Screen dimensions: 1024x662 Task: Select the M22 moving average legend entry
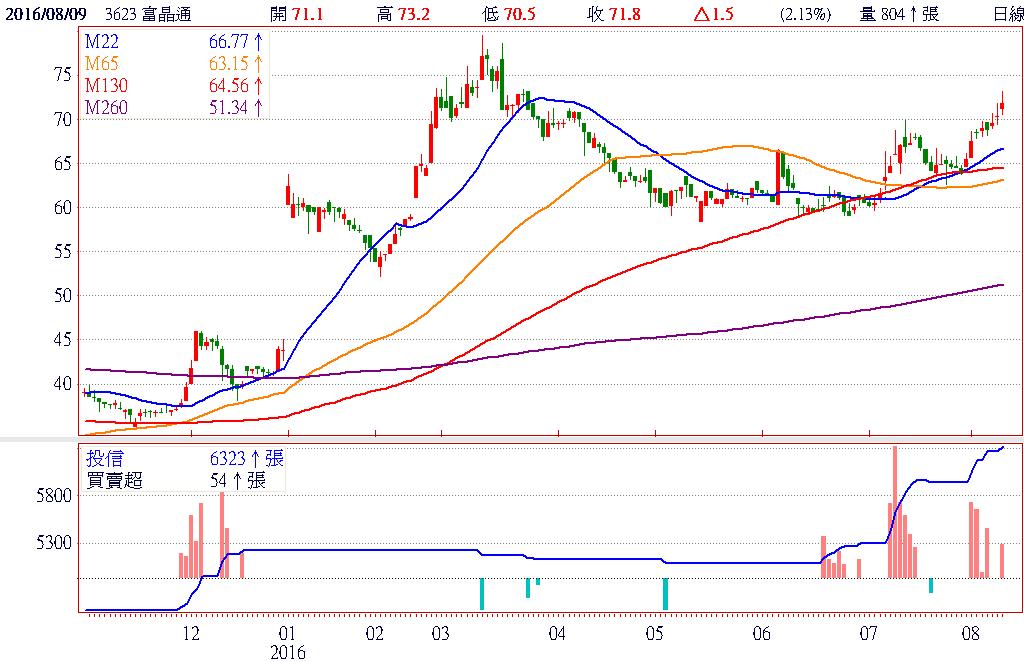click(100, 40)
